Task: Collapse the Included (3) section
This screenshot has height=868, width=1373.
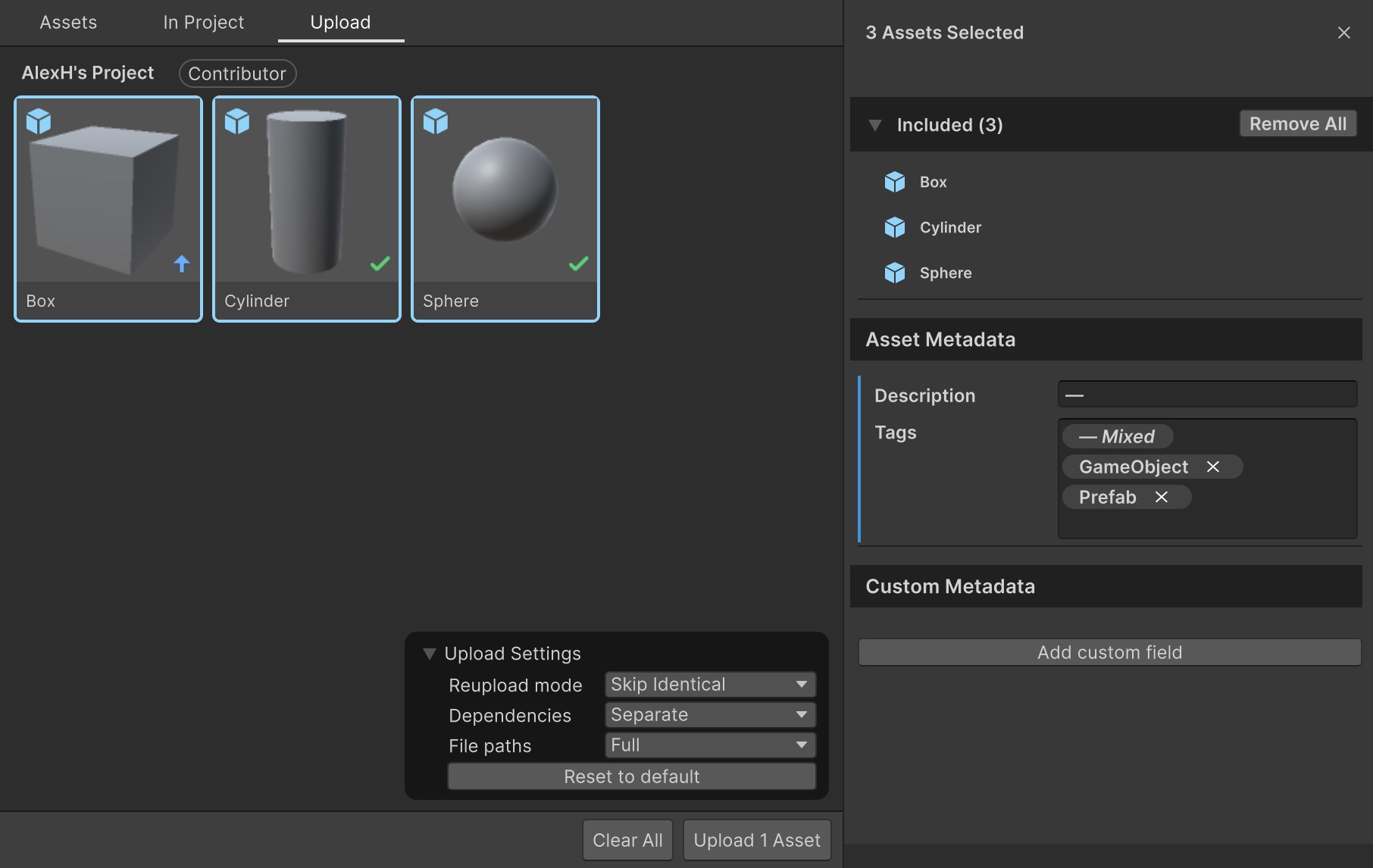Action: (x=875, y=125)
